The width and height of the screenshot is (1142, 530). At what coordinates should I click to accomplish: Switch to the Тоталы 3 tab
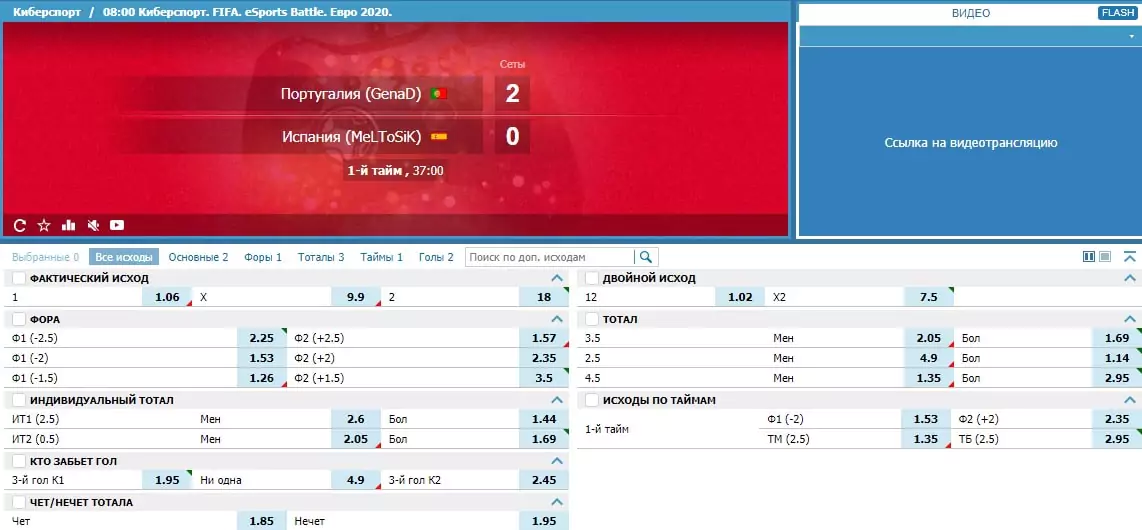tap(321, 257)
